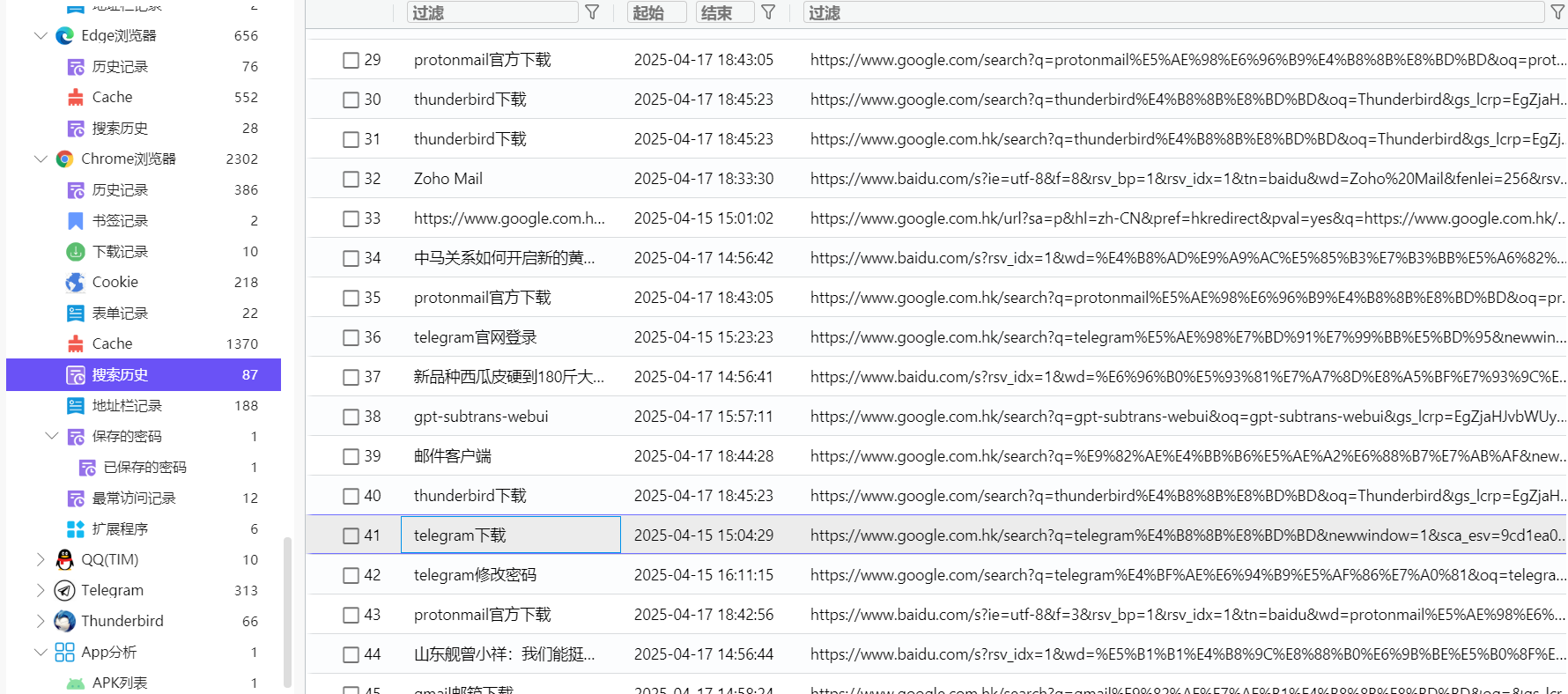Collapse the Chrome浏览器 tree node
This screenshot has height=694, width=1568.
[x=41, y=159]
